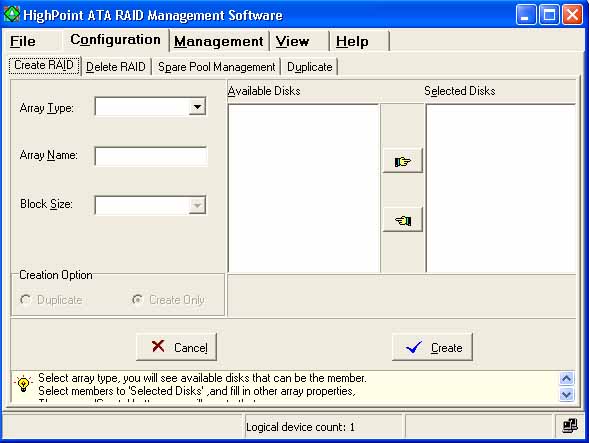Switch to the Duplicate tab
The width and height of the screenshot is (589, 443).
tap(310, 67)
